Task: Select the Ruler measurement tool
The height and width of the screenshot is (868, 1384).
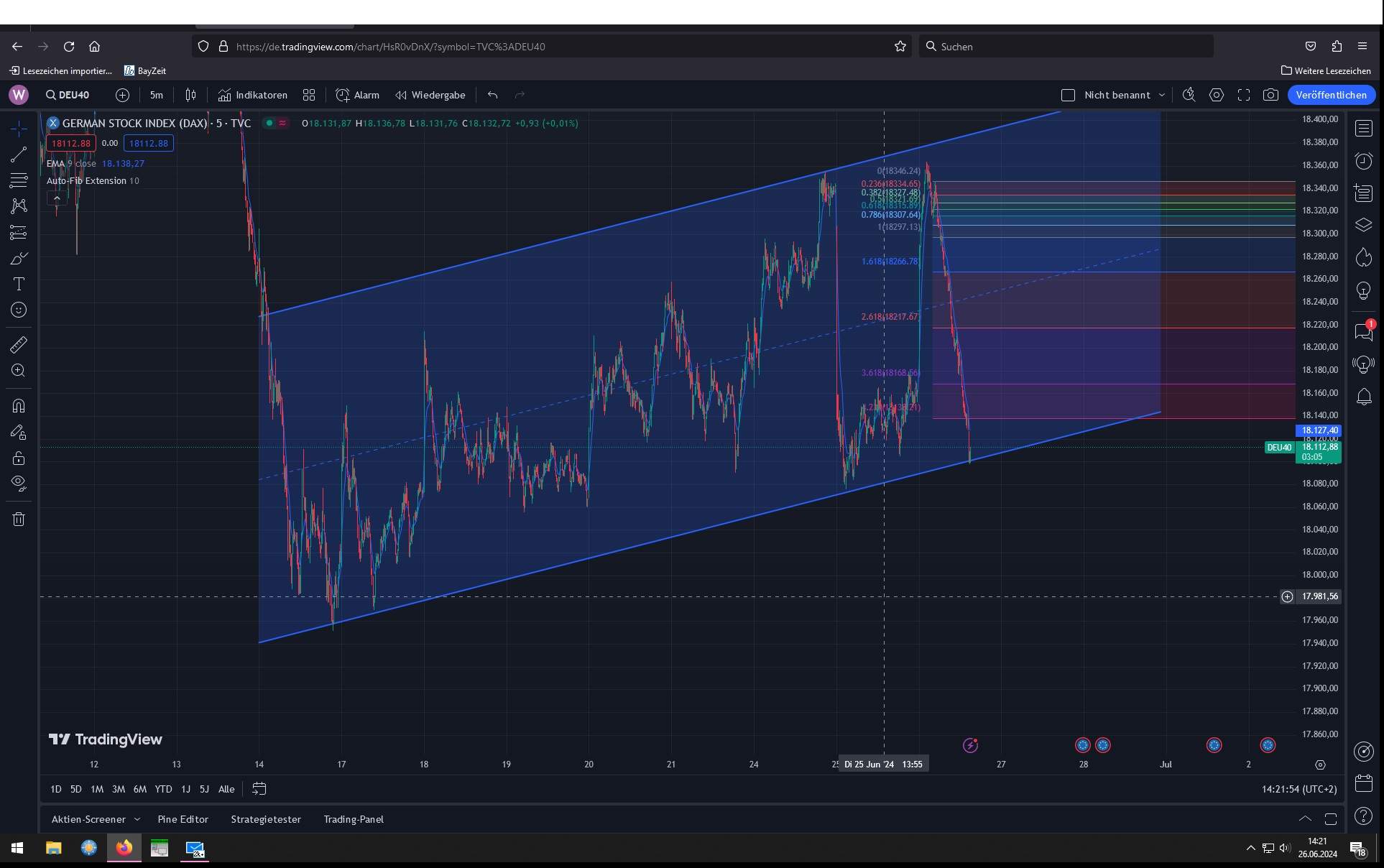Action: (x=19, y=344)
